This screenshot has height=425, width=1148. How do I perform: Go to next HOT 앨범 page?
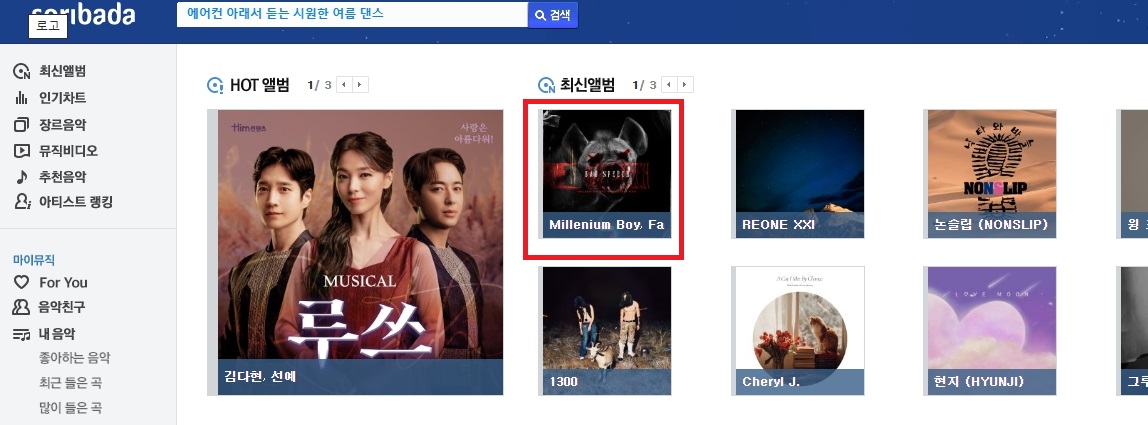point(360,84)
